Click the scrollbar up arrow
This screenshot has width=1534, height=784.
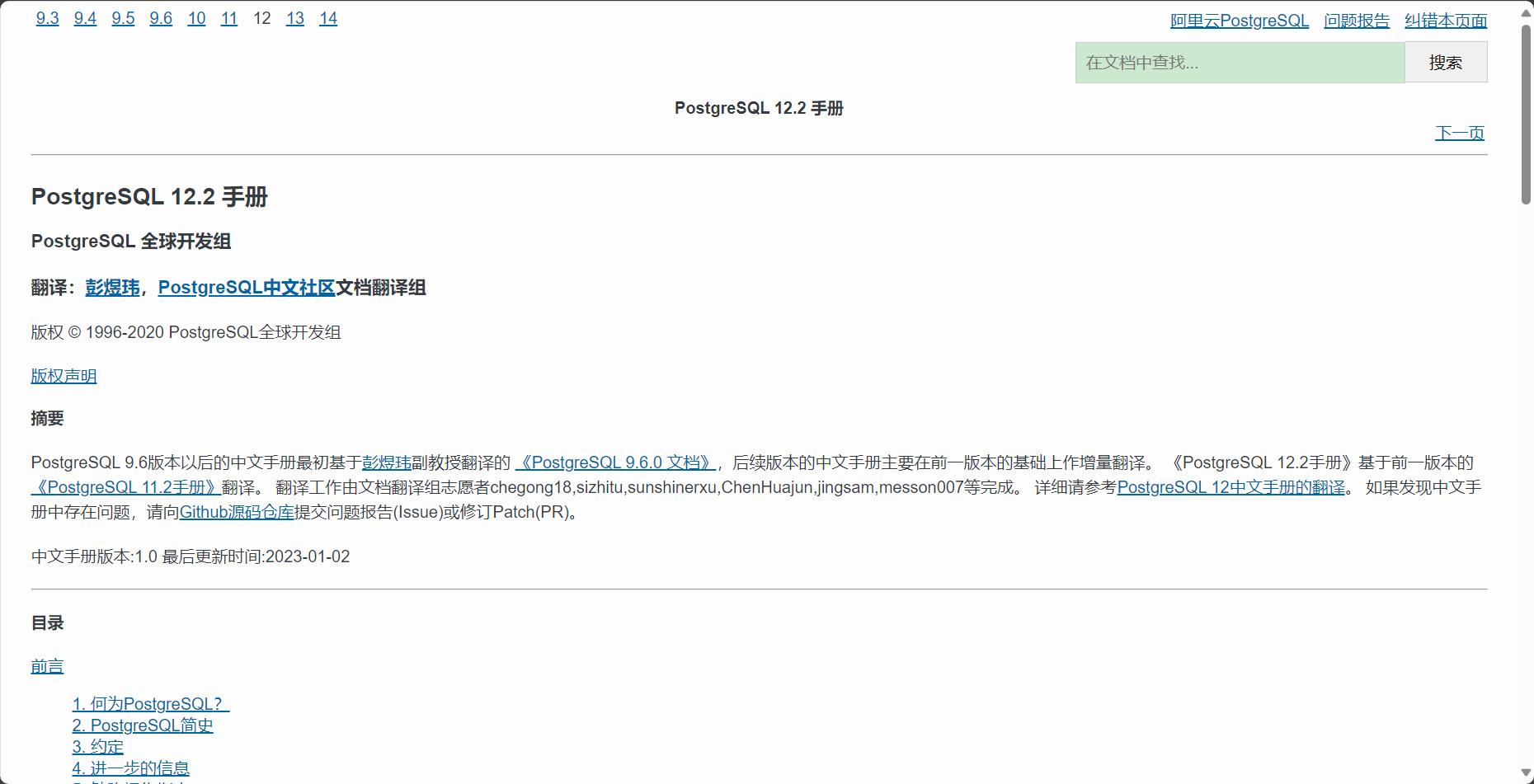(x=1526, y=12)
